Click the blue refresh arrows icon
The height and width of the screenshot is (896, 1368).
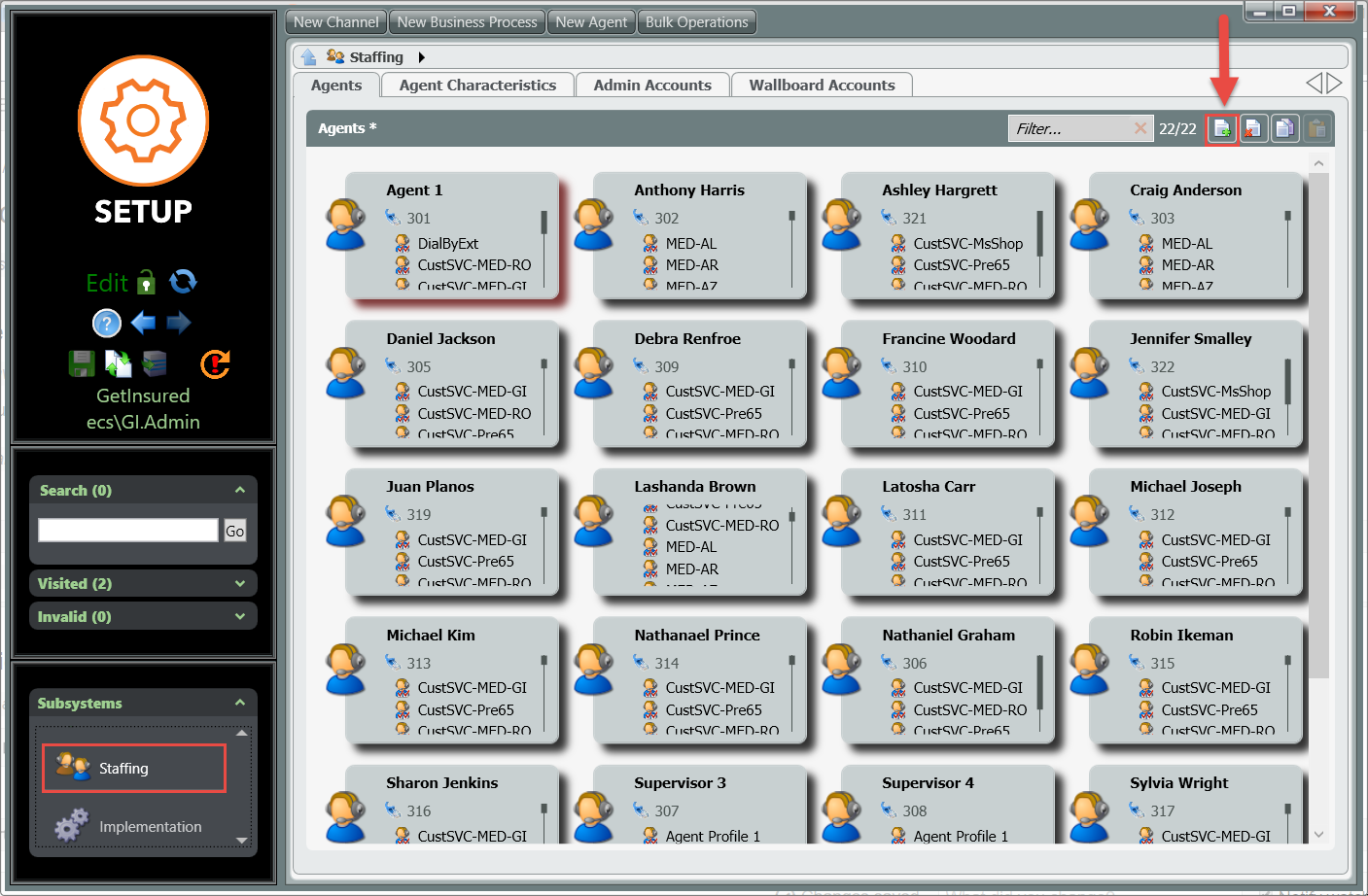(183, 282)
